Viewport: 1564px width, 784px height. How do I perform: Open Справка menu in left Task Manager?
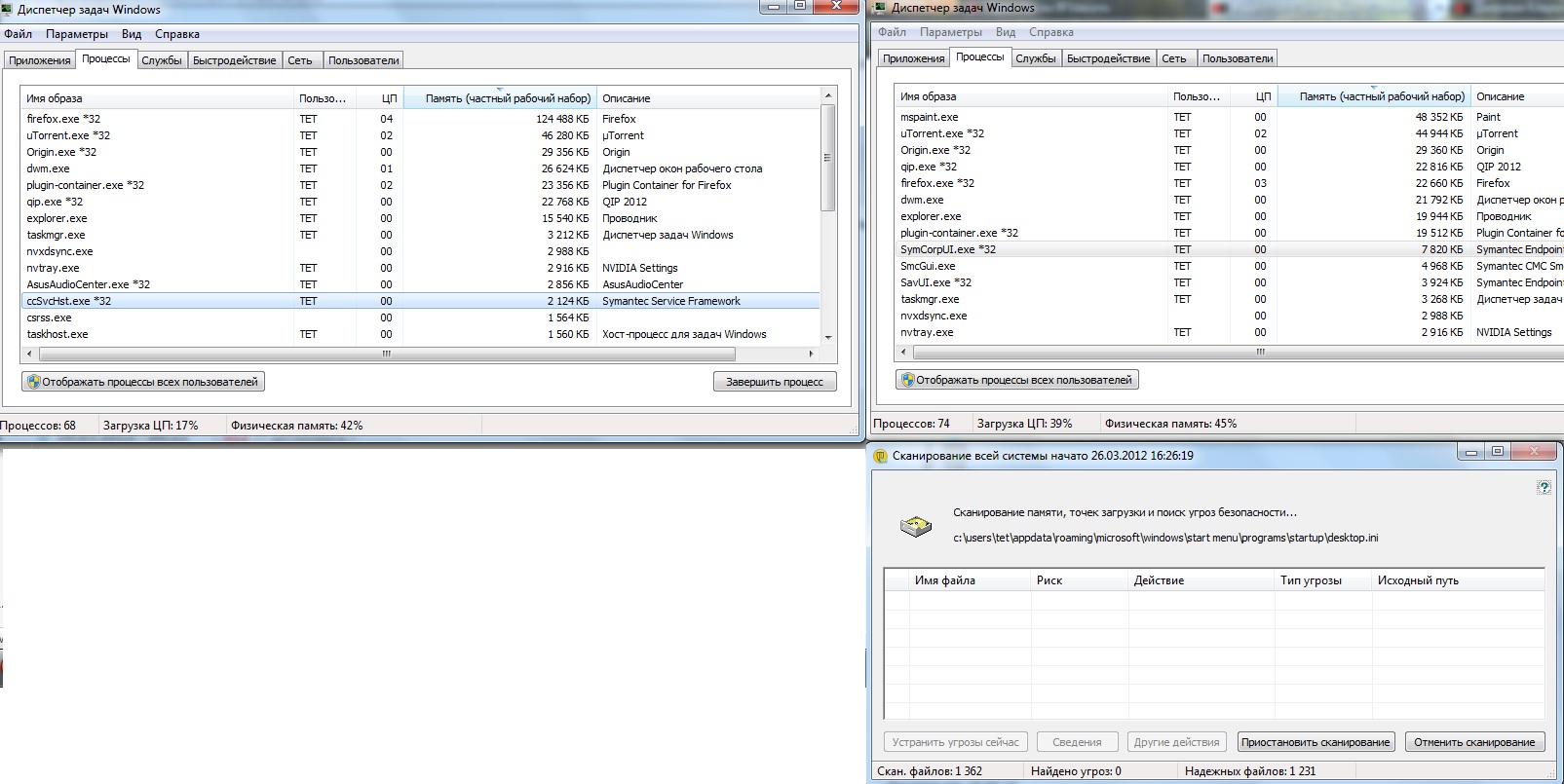pos(177,34)
